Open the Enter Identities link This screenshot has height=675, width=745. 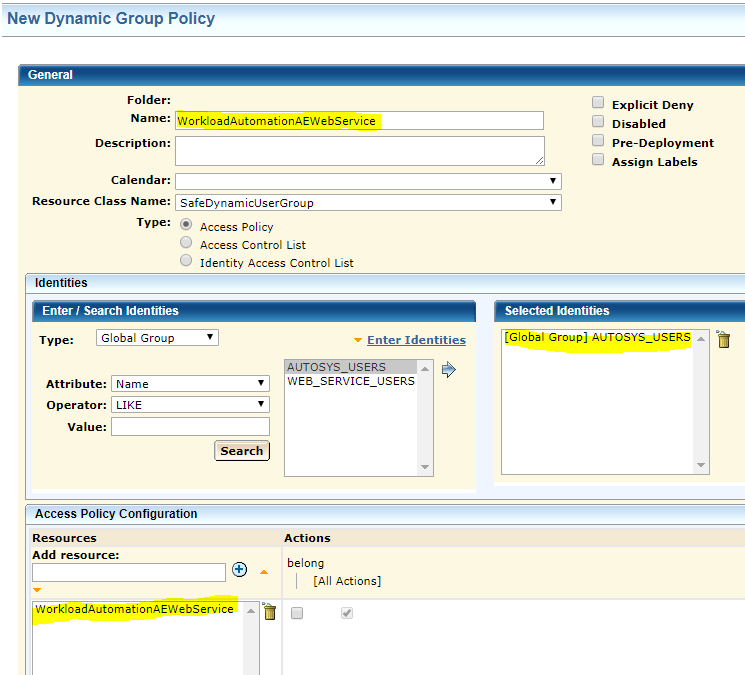(416, 340)
